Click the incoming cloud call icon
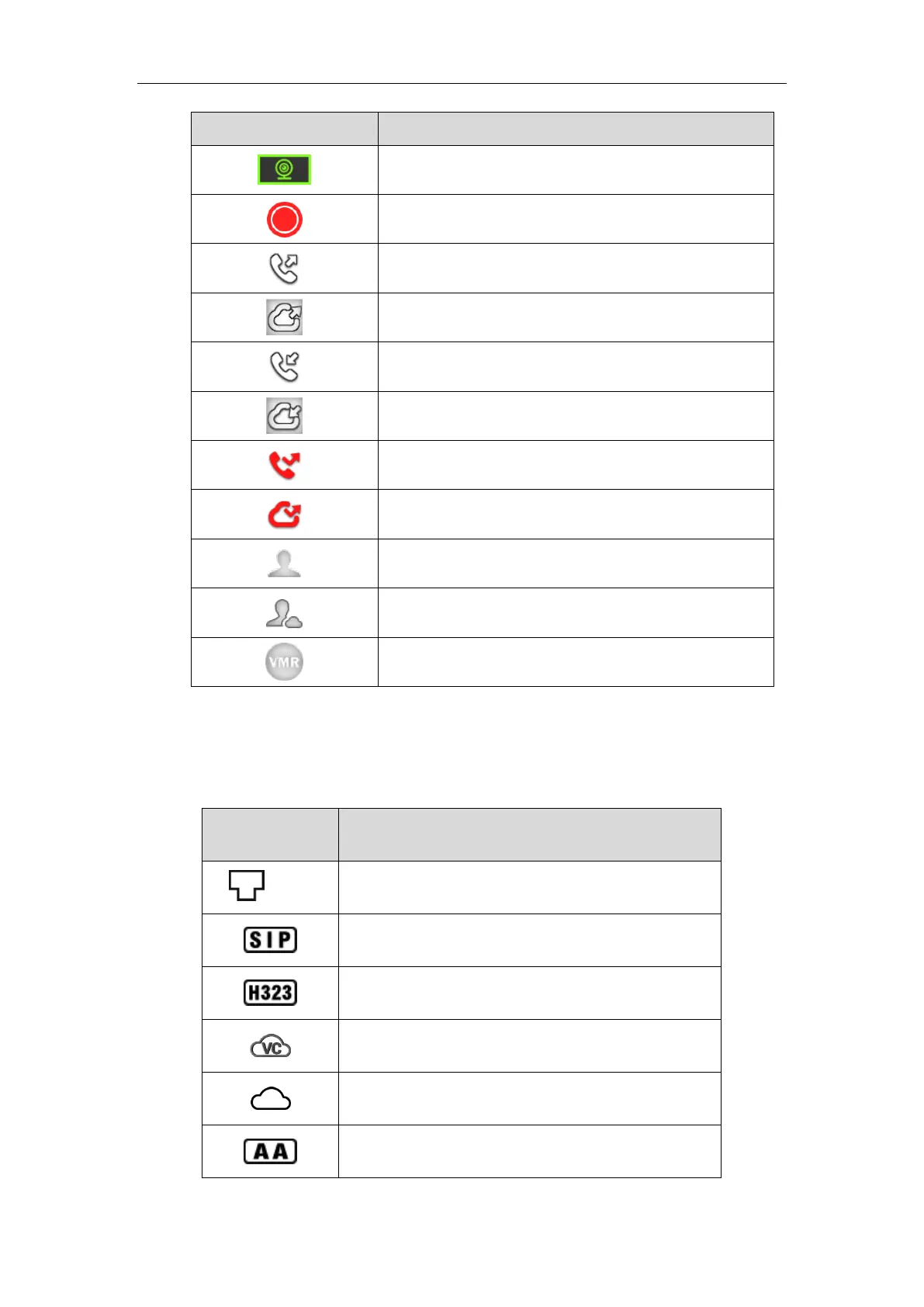The width and height of the screenshot is (924, 1307). tap(284, 416)
